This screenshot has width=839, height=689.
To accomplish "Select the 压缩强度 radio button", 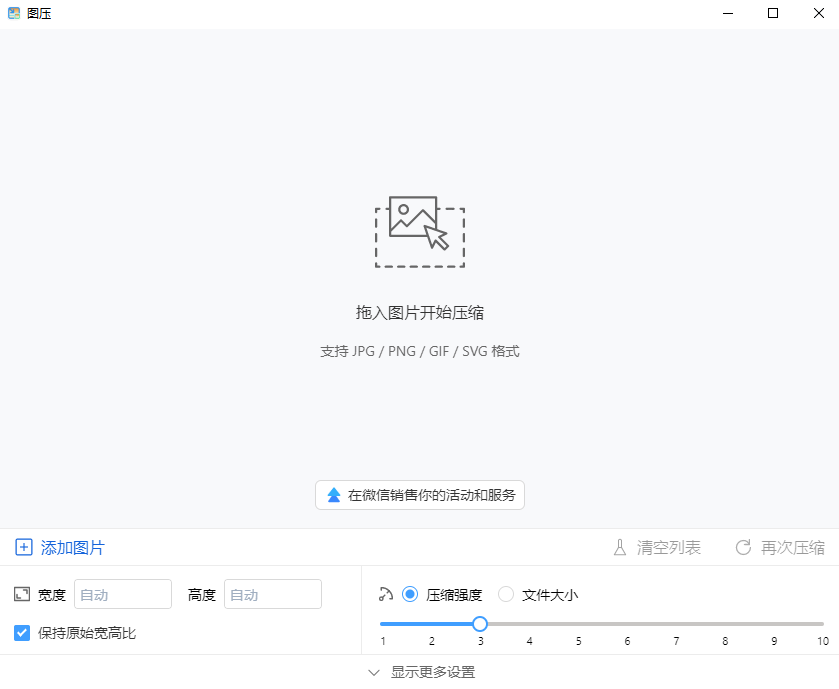I will 409,593.
